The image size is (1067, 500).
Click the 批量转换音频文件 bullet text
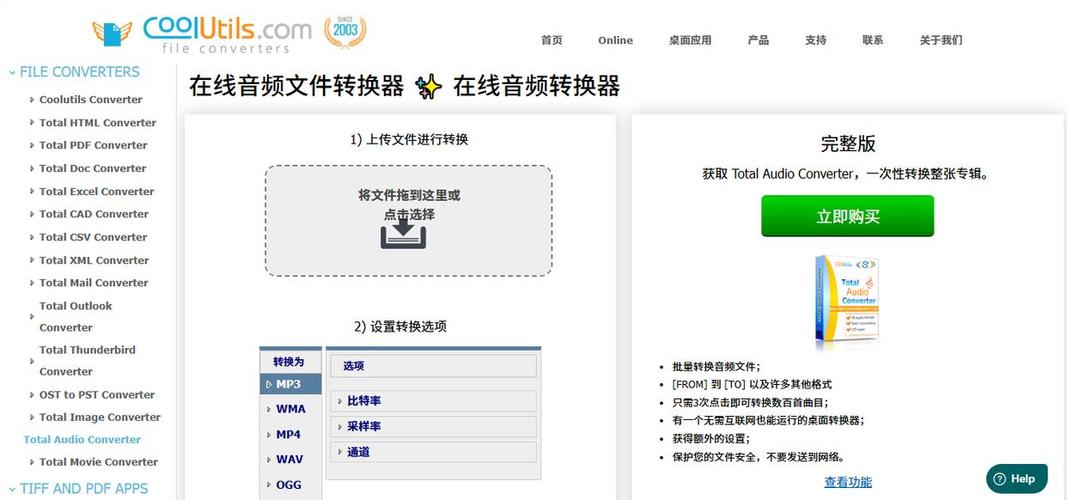(717, 367)
